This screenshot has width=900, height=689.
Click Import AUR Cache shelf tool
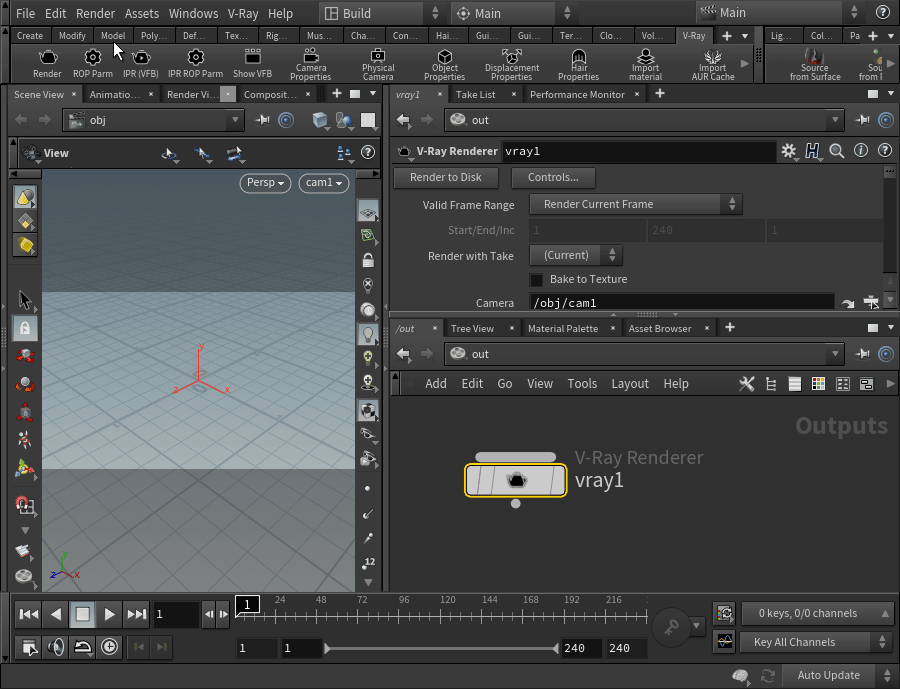click(713, 64)
